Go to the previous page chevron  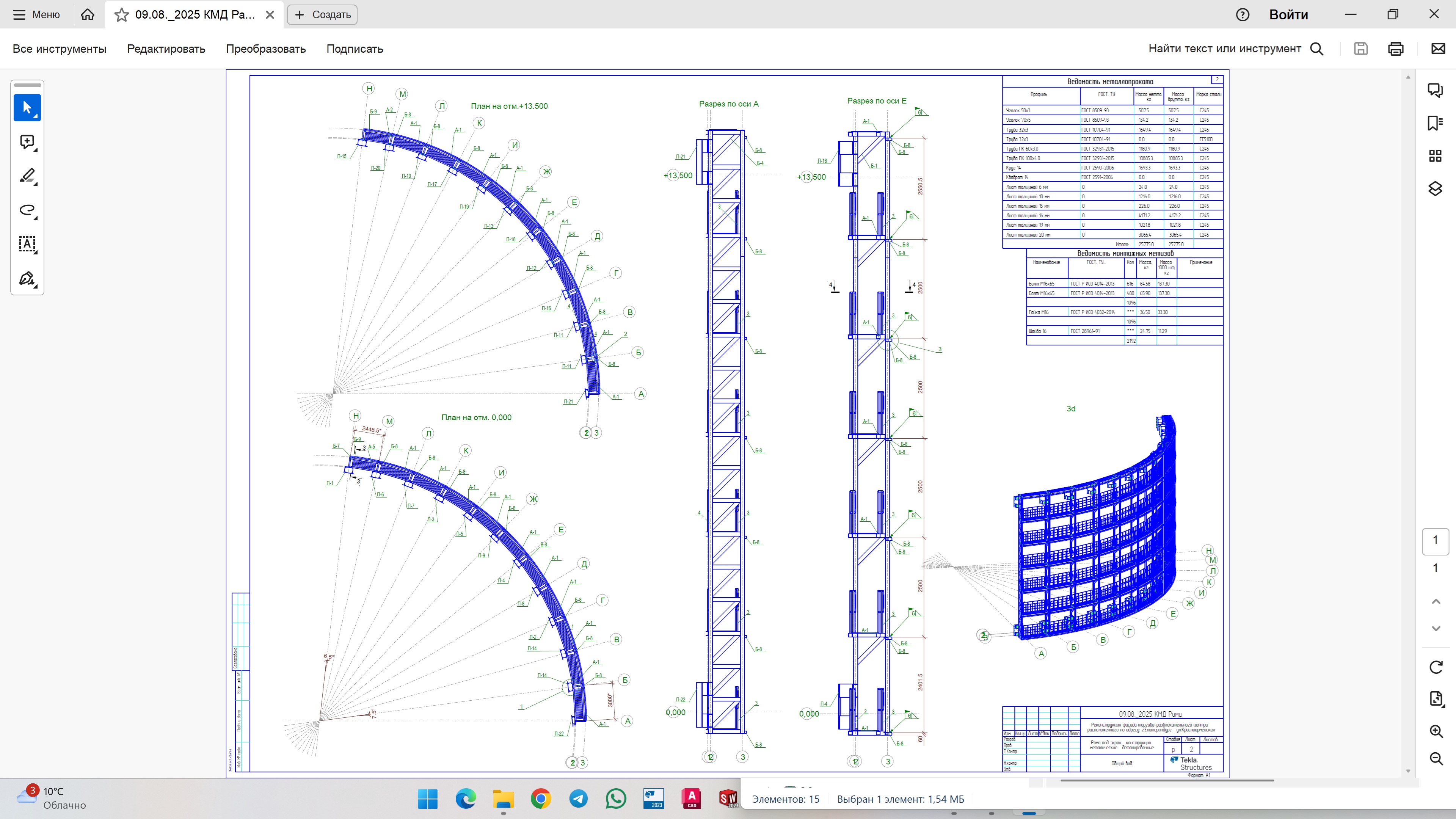point(1436,601)
